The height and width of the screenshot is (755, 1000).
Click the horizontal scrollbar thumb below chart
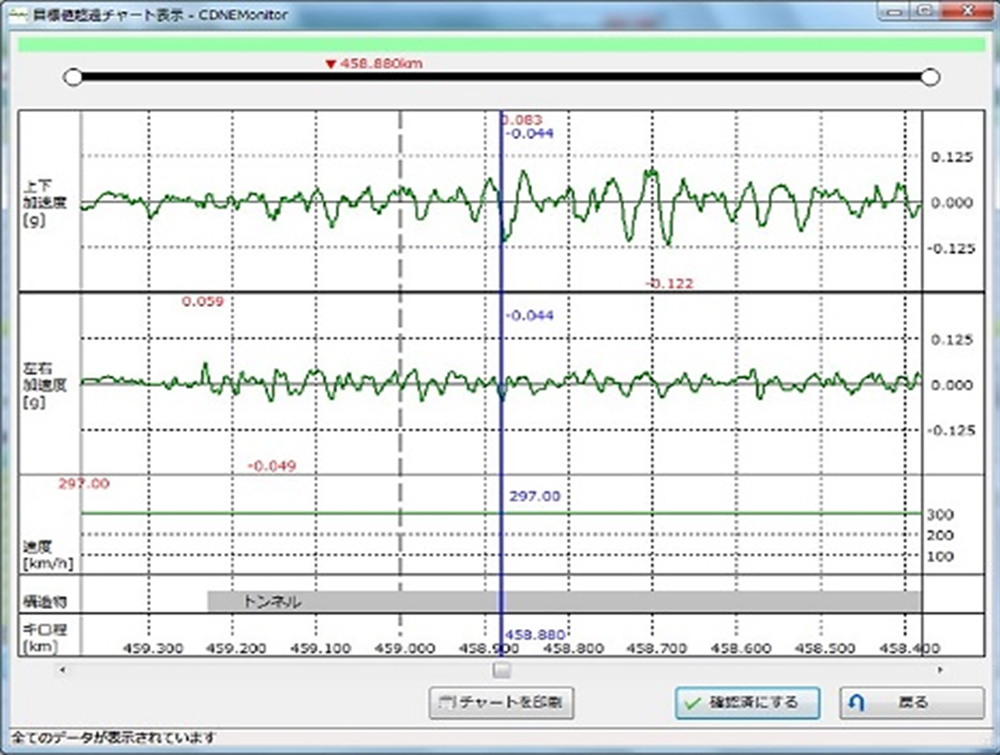click(x=502, y=670)
